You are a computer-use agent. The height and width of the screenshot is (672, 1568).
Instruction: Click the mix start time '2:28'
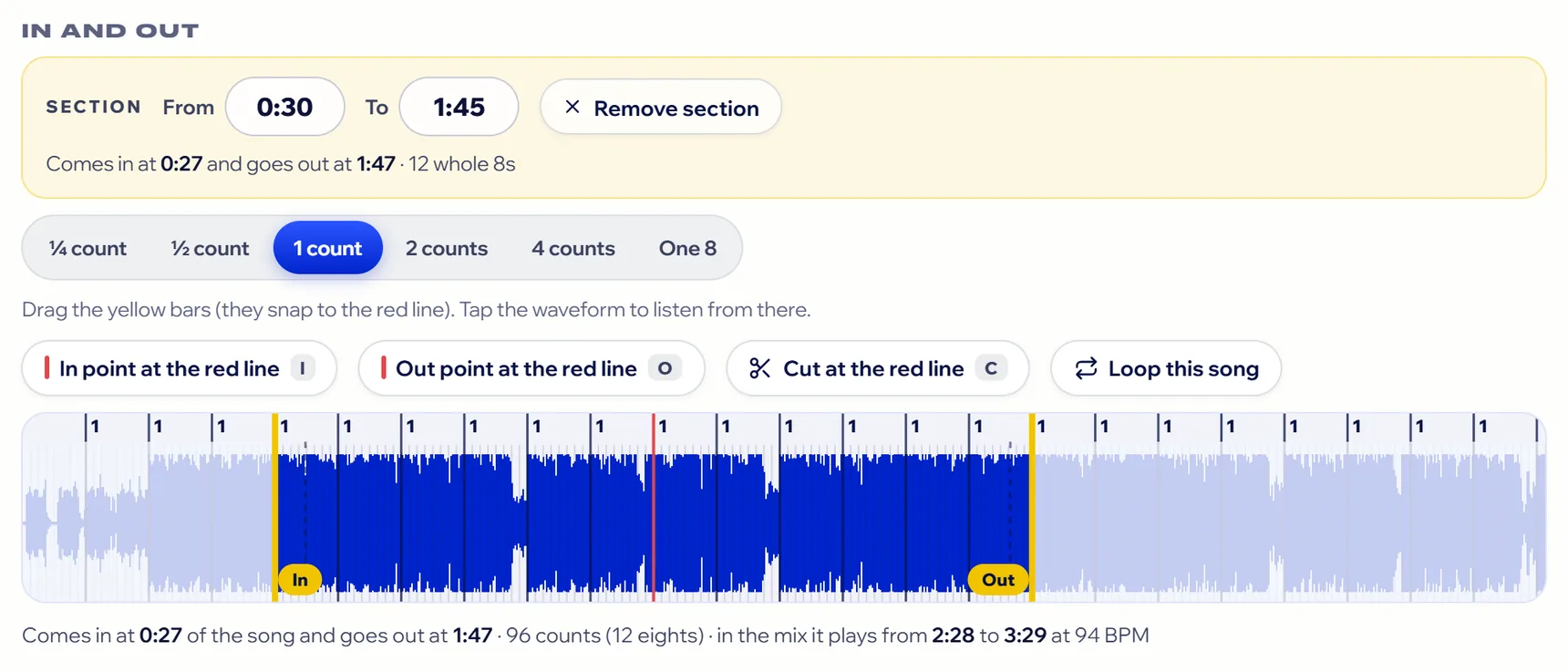point(953,635)
